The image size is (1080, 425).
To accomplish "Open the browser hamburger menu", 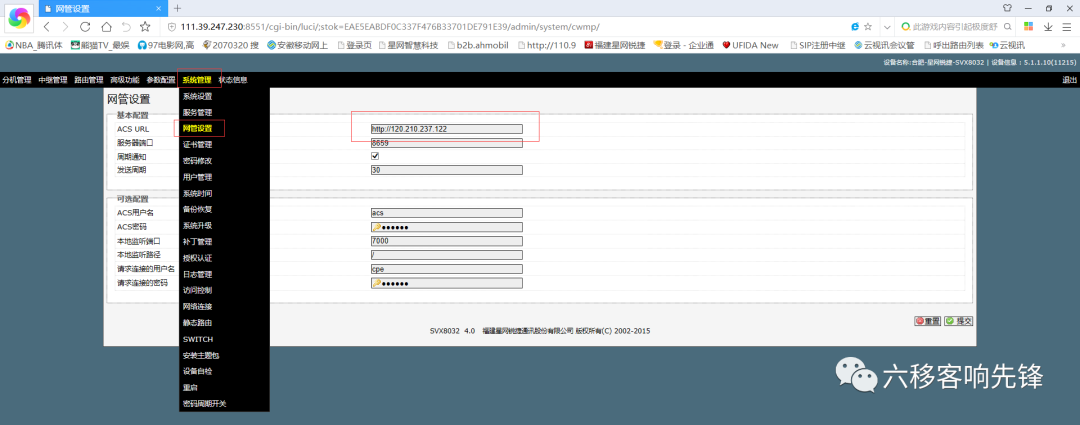I will (1067, 27).
